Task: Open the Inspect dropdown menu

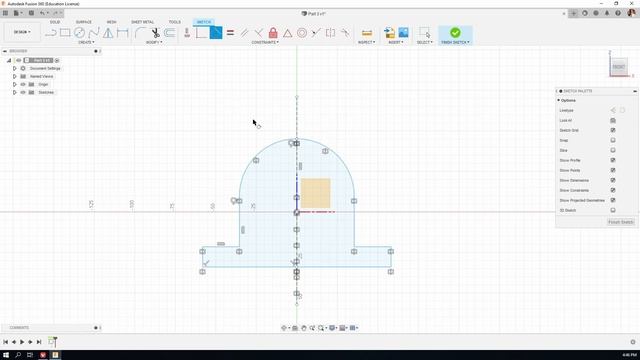Action: tap(367, 42)
